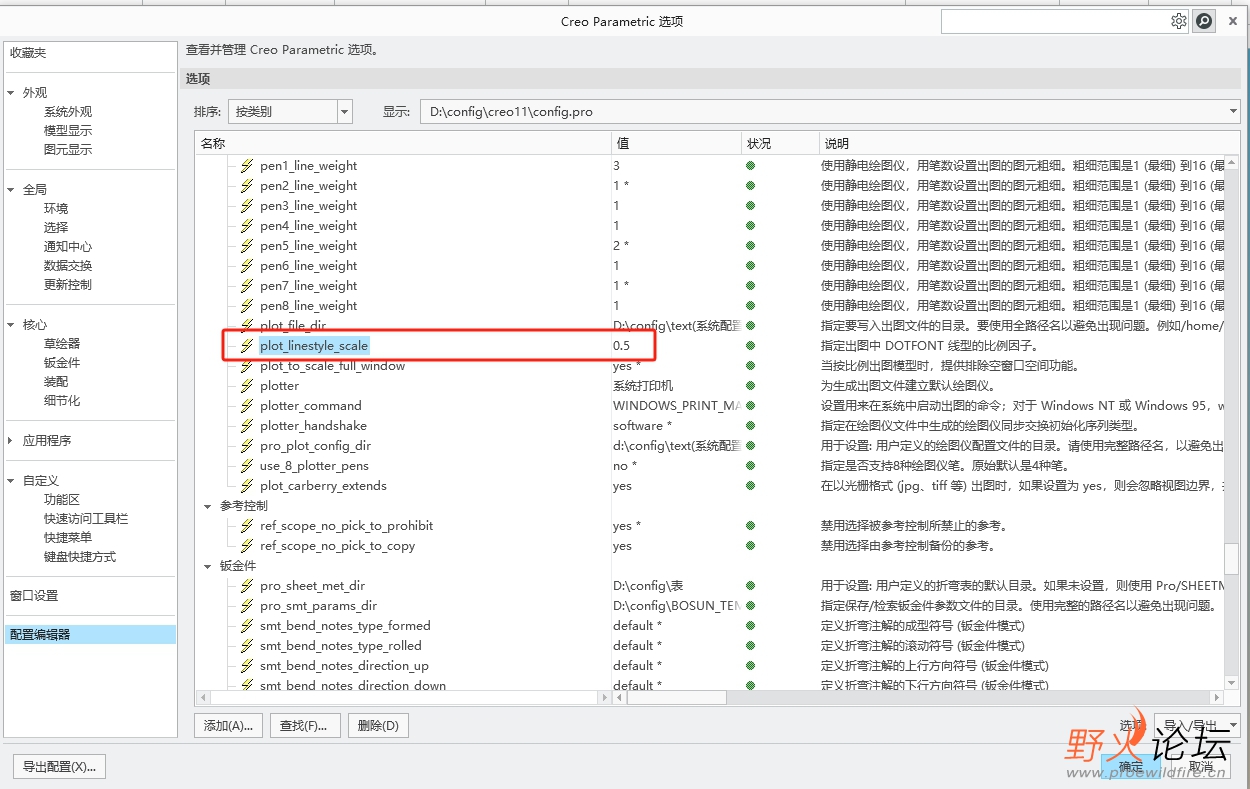1250x789 pixels.
Task: Collapse the 自定义 category in sidebar
Action: pos(11,481)
